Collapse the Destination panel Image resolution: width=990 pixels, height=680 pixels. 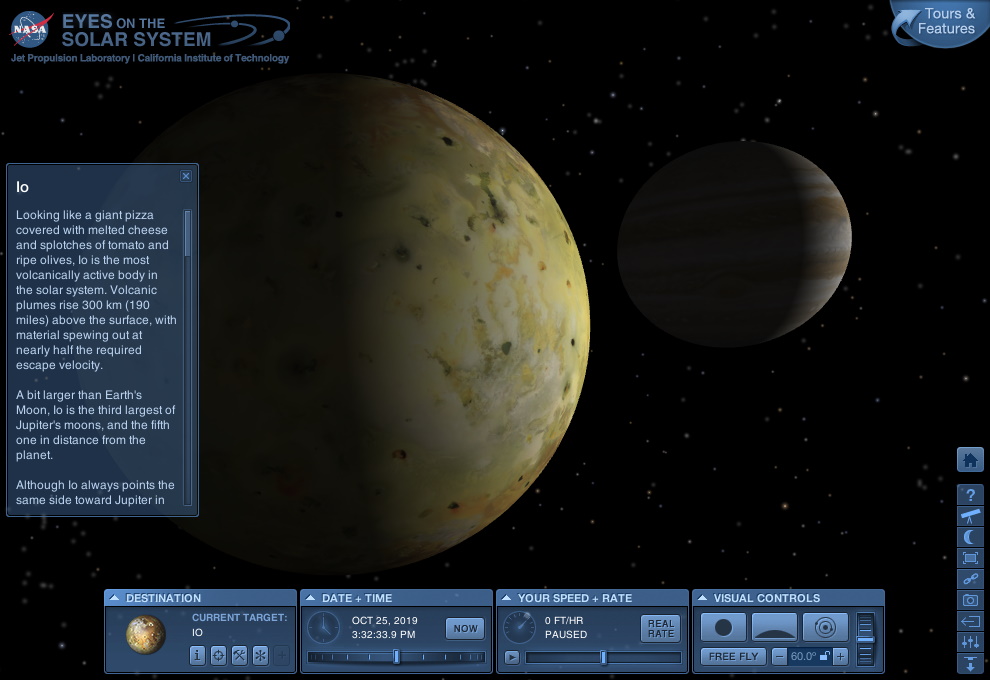pyautogui.click(x=114, y=597)
